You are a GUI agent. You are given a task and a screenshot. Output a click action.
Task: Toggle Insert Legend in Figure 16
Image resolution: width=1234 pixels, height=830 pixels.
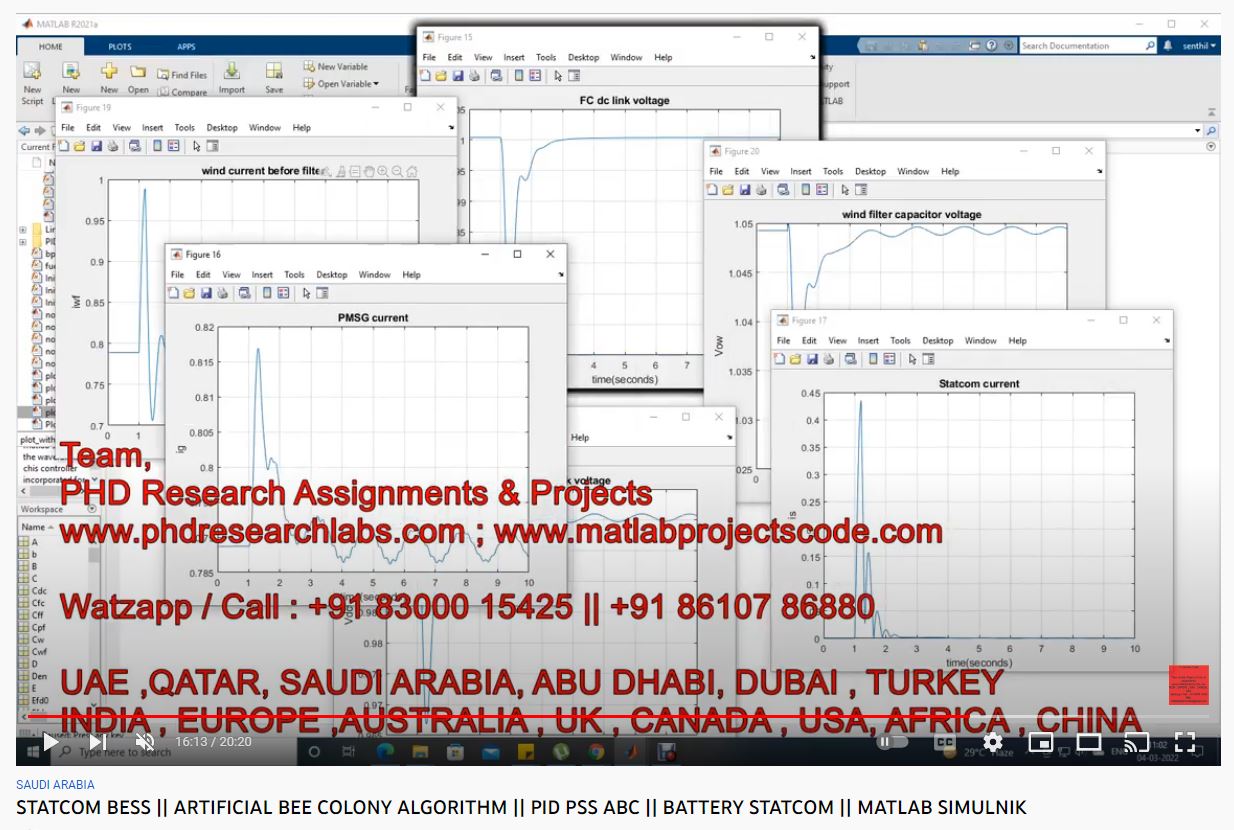pyautogui.click(x=282, y=293)
